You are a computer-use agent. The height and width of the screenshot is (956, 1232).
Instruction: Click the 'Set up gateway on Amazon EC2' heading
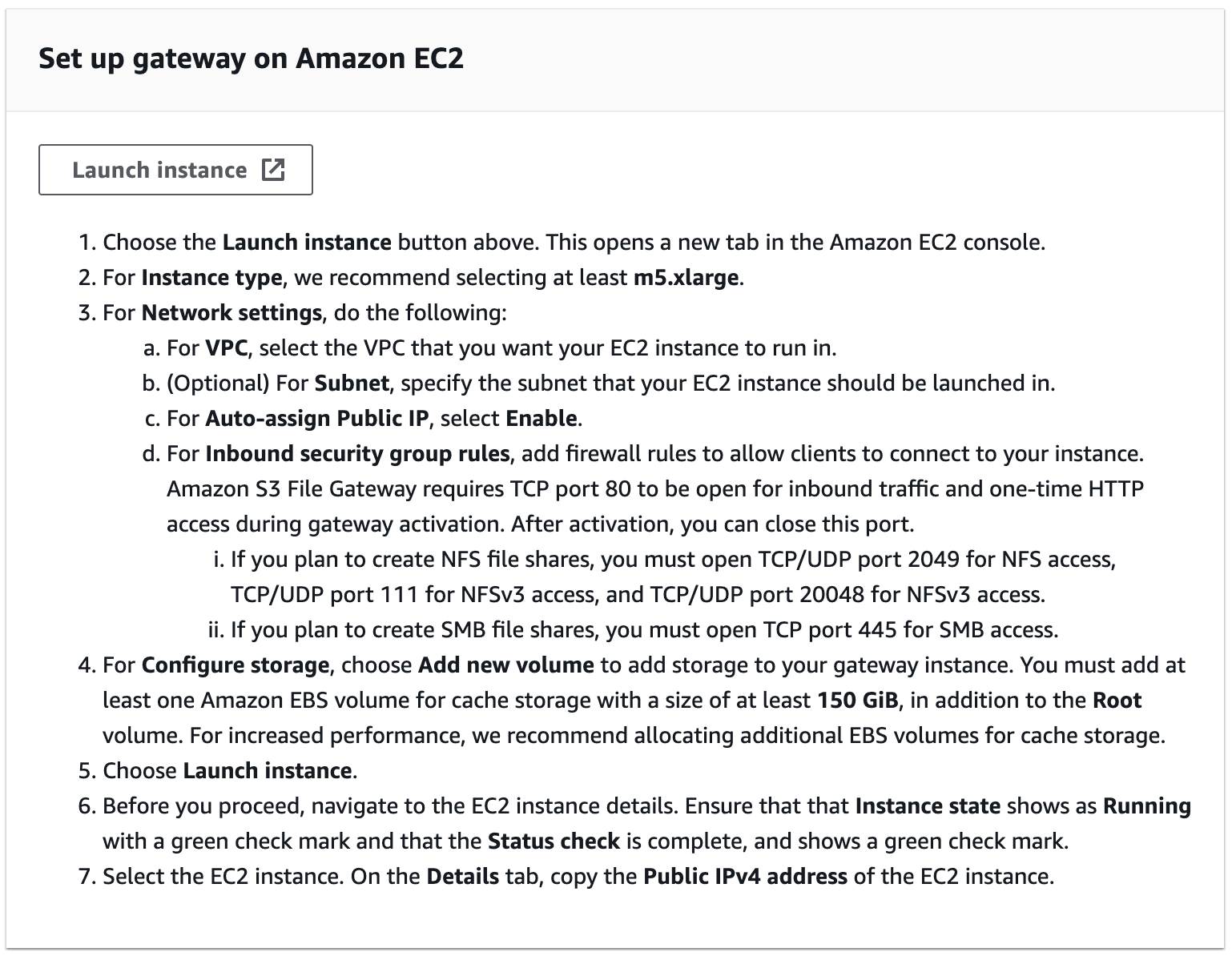(251, 58)
